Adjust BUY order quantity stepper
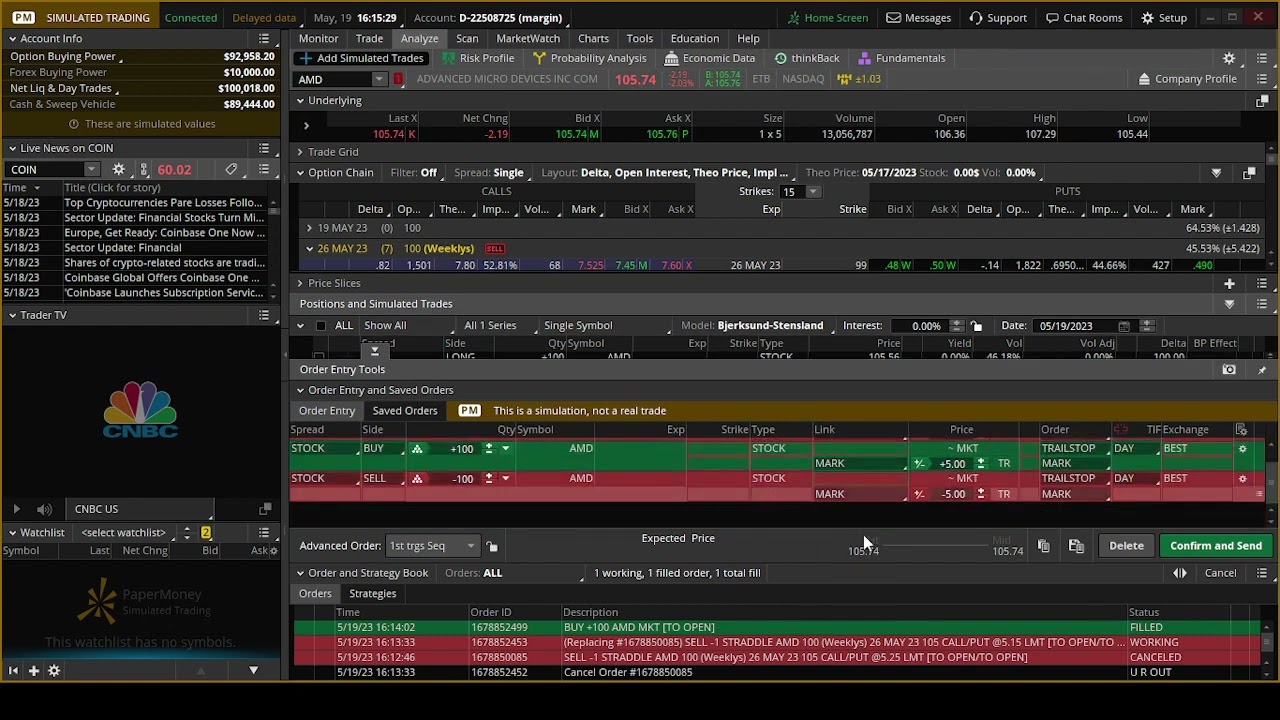The height and width of the screenshot is (720, 1280). click(x=489, y=449)
